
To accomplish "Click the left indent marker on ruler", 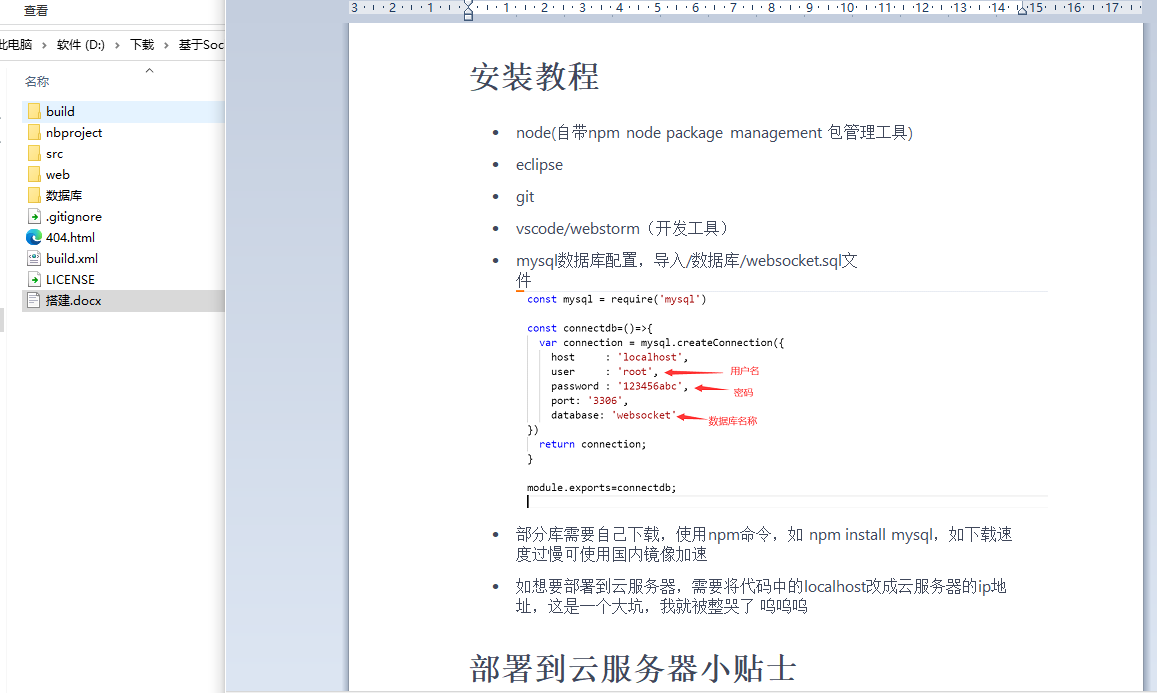I will (468, 11).
